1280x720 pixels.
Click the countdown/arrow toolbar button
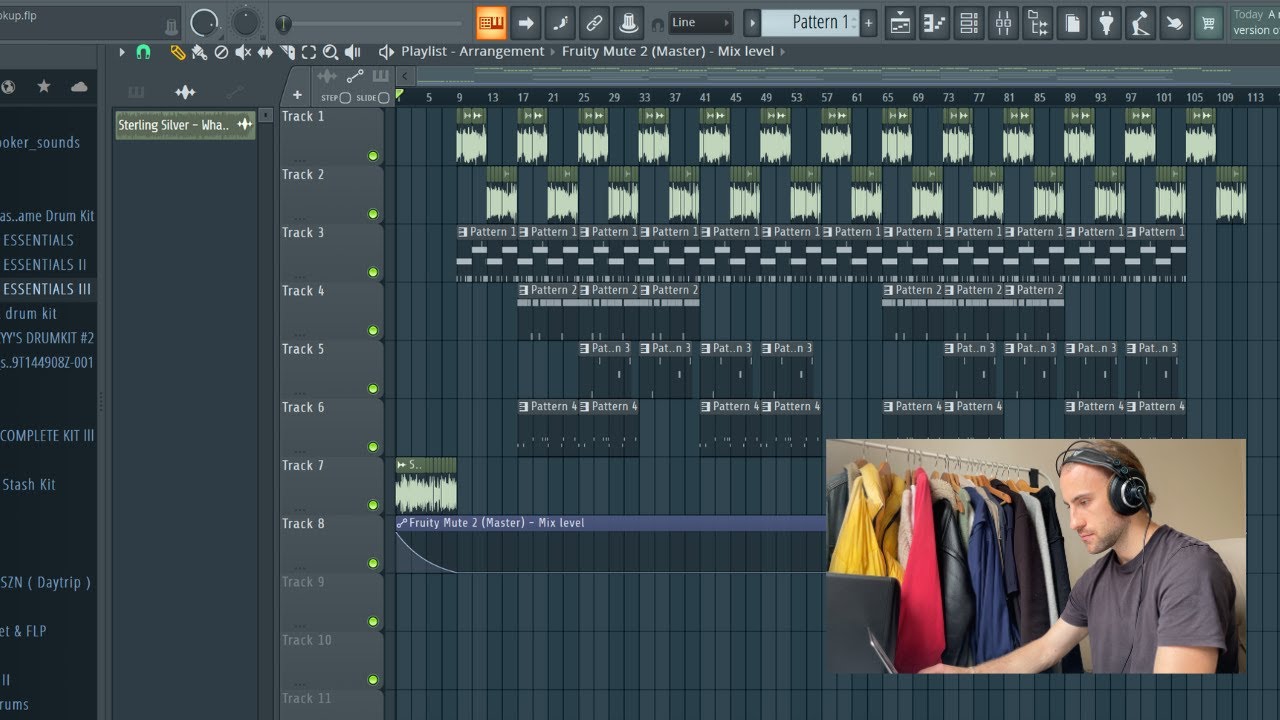click(525, 22)
